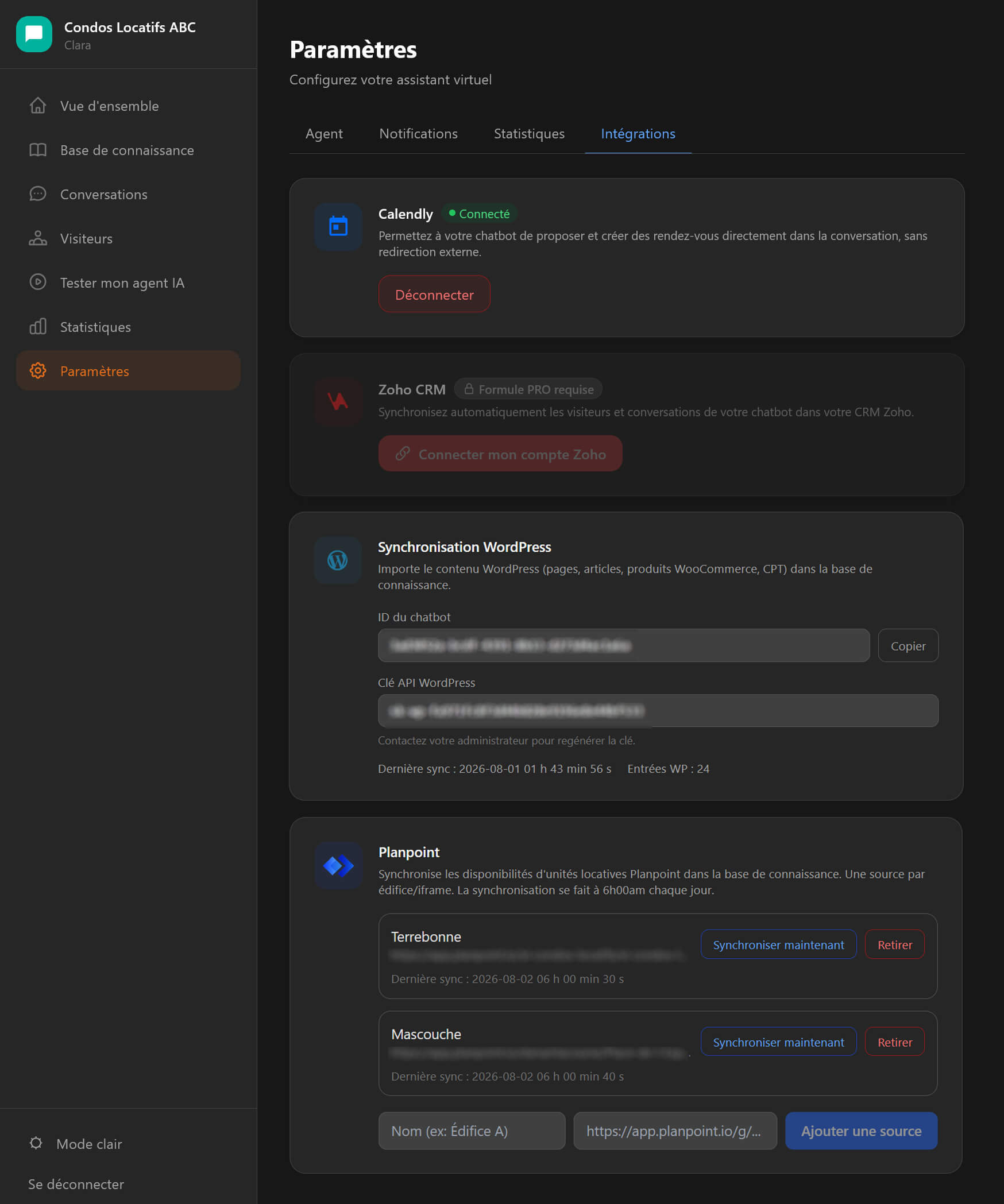Retirer the Terrebonne source
This screenshot has width=1004, height=1204.
click(x=894, y=944)
